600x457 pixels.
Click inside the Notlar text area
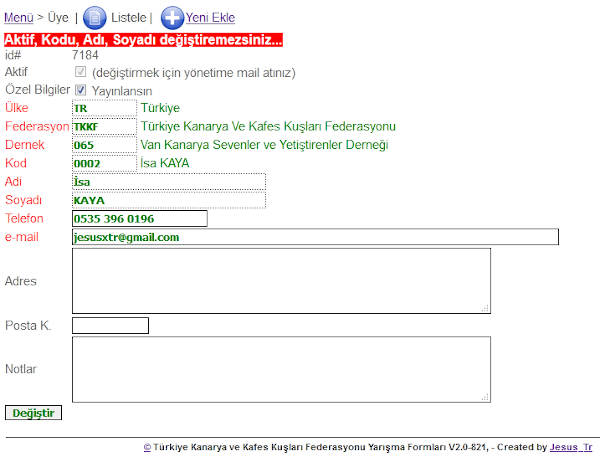pyautogui.click(x=280, y=369)
